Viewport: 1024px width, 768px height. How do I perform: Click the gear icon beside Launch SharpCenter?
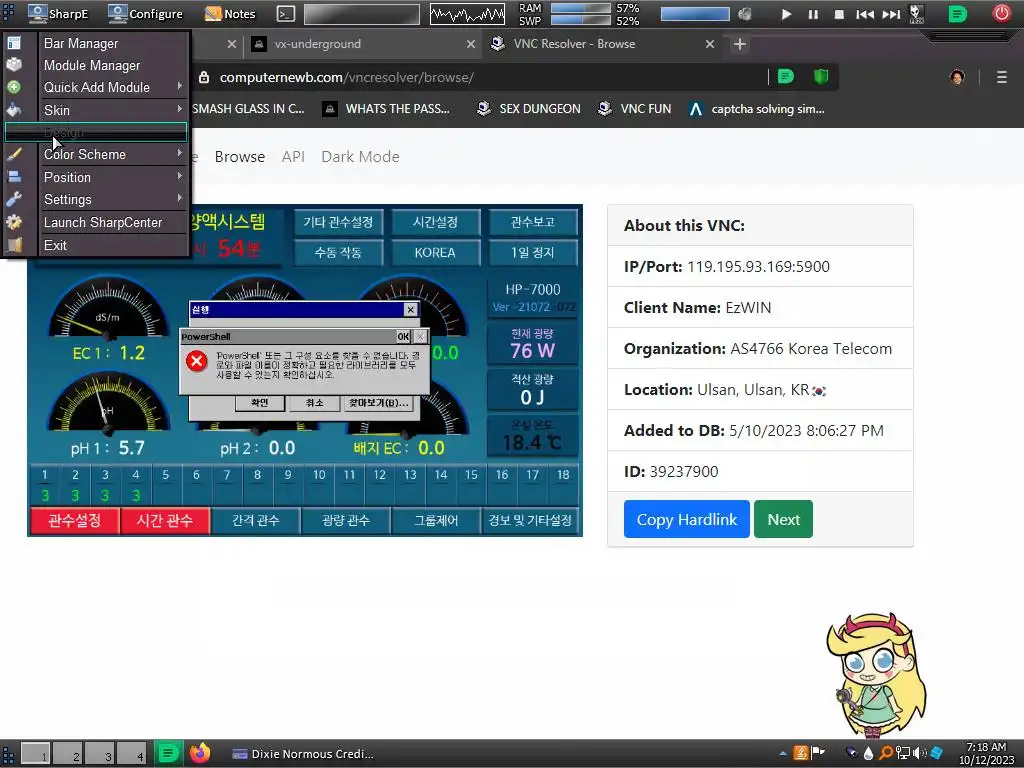(14, 222)
